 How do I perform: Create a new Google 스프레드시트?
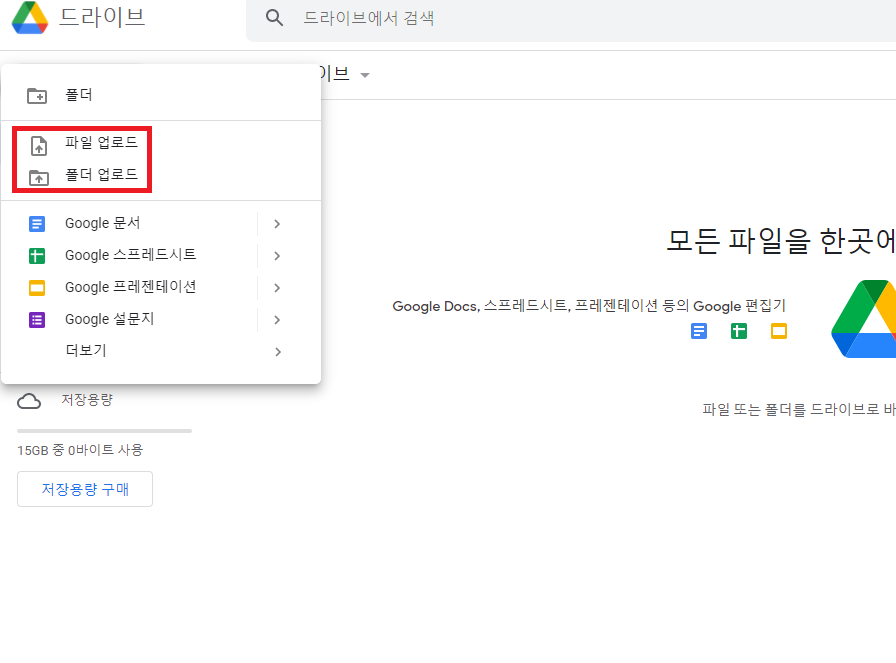coord(129,255)
